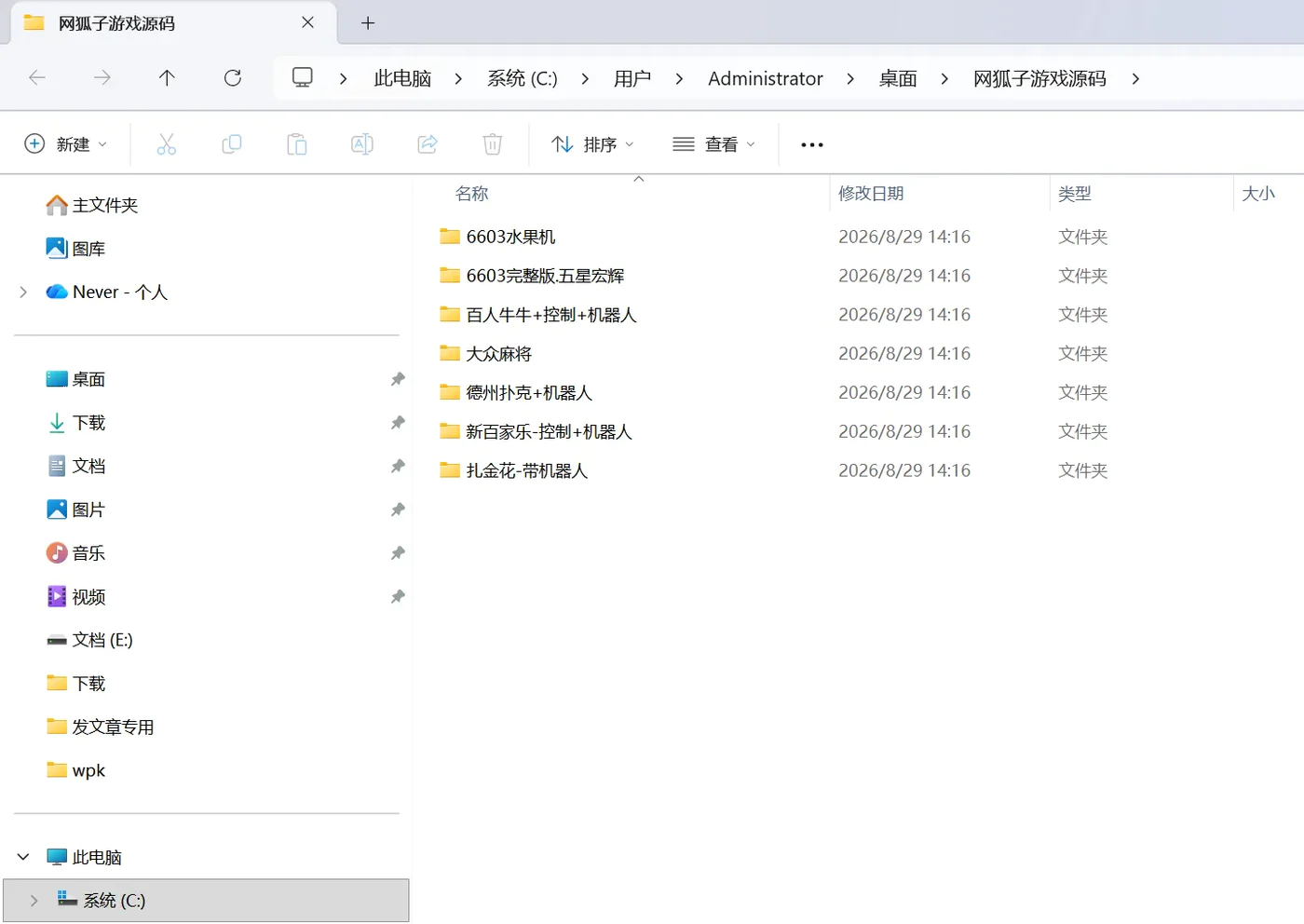This screenshot has height=924, width=1304.
Task: Click the Copy icon in toolbar
Action: click(232, 144)
